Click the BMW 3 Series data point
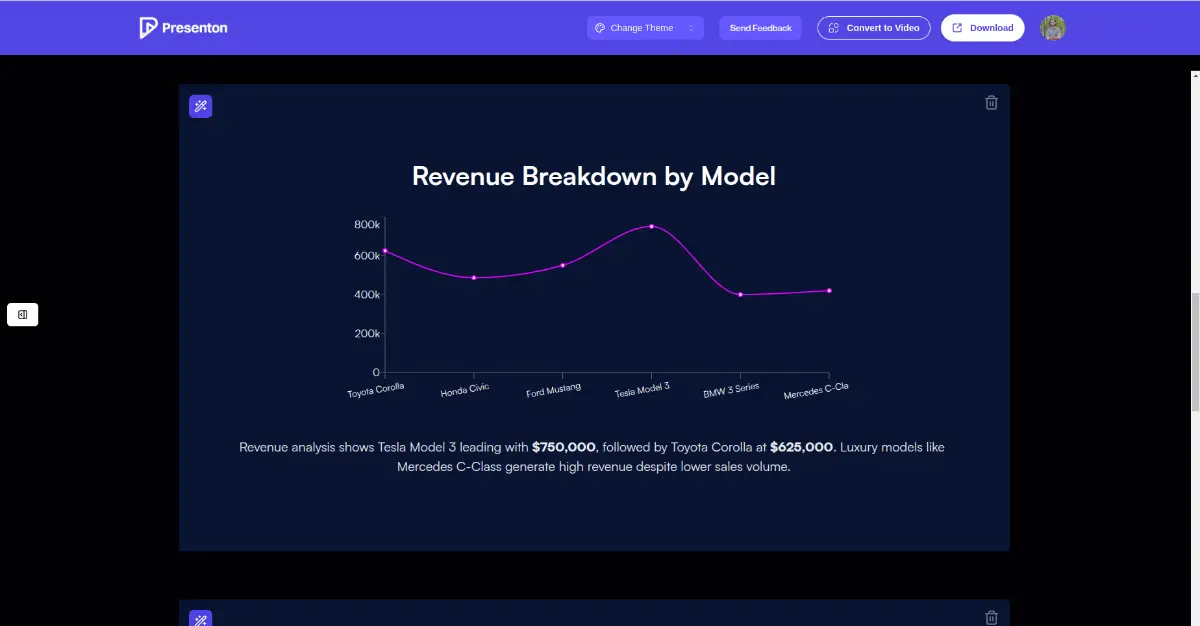 (x=740, y=294)
